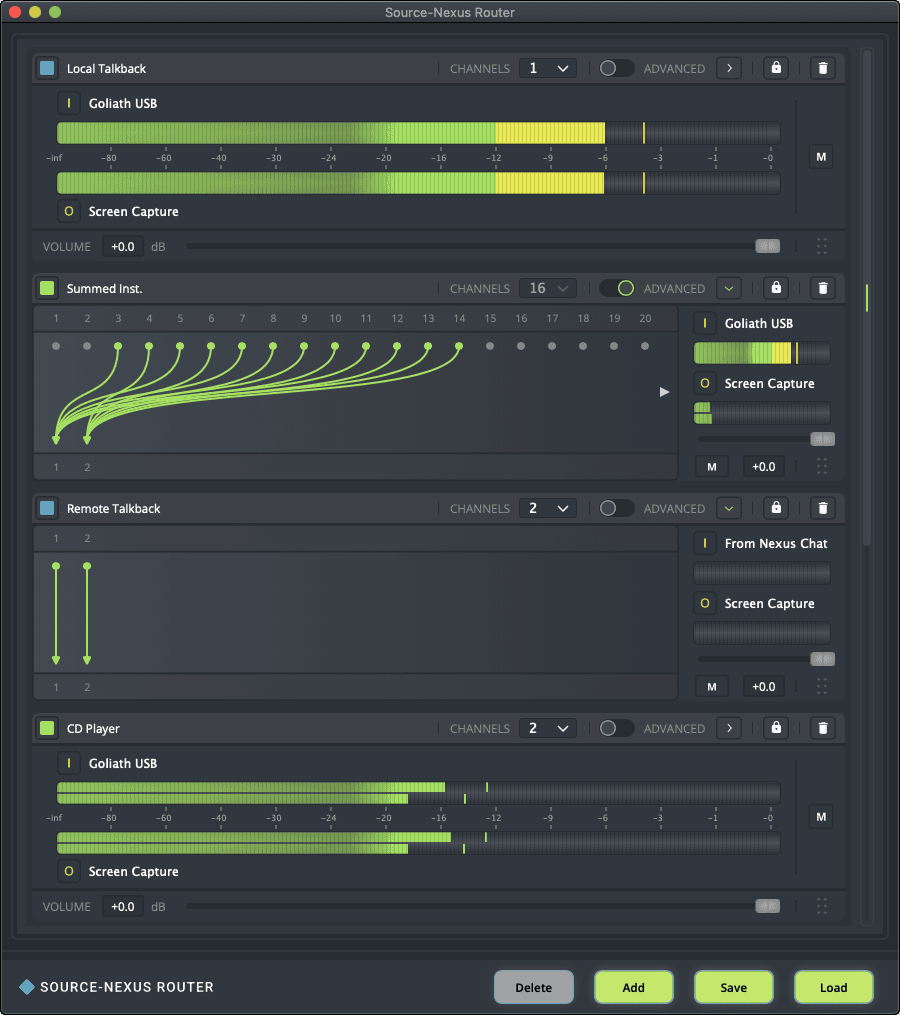Click Screen Capture output icon in Local Talkback
The height and width of the screenshot is (1015, 900).
pos(69,212)
